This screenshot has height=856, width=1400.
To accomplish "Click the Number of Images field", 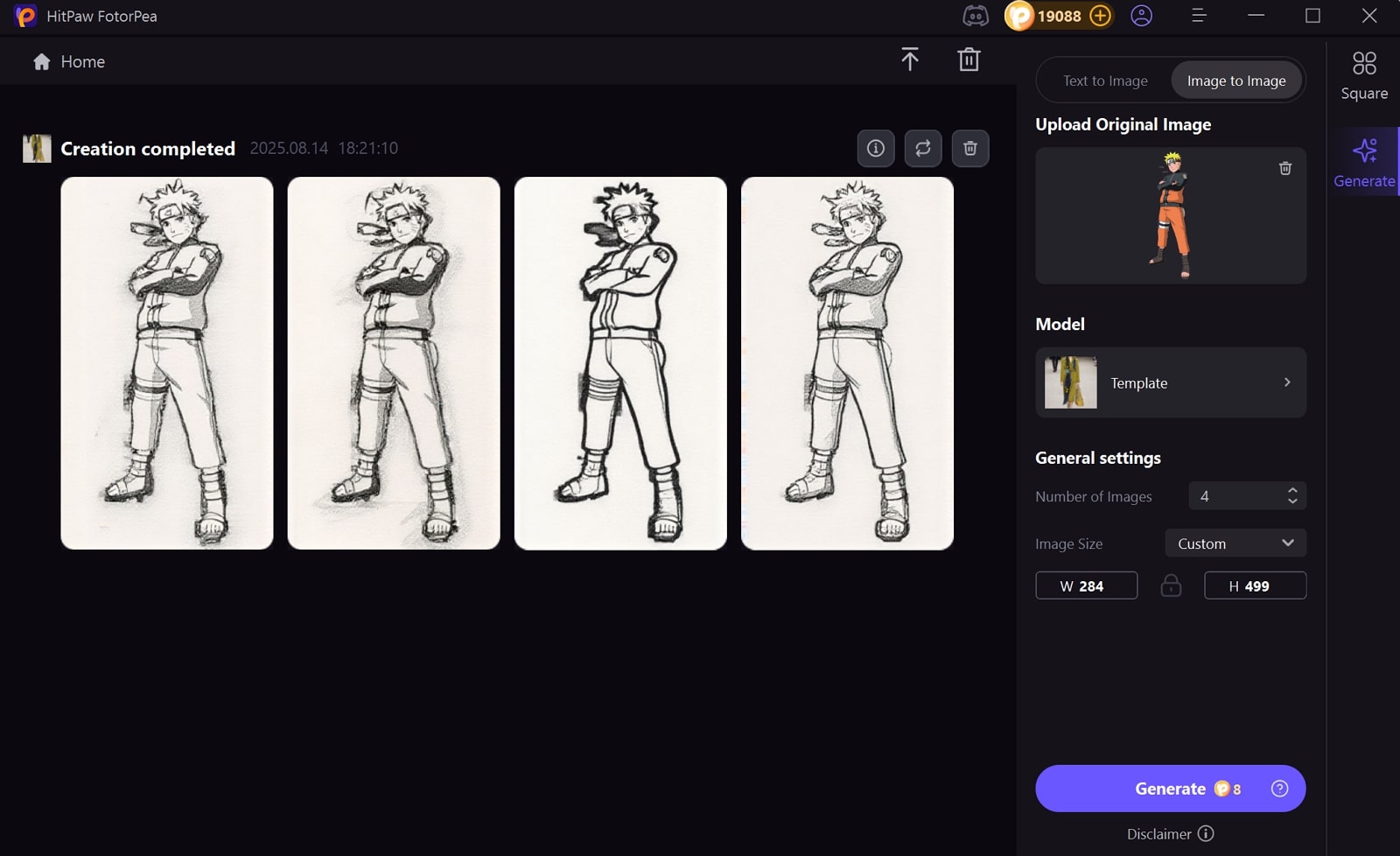I will coord(1248,495).
